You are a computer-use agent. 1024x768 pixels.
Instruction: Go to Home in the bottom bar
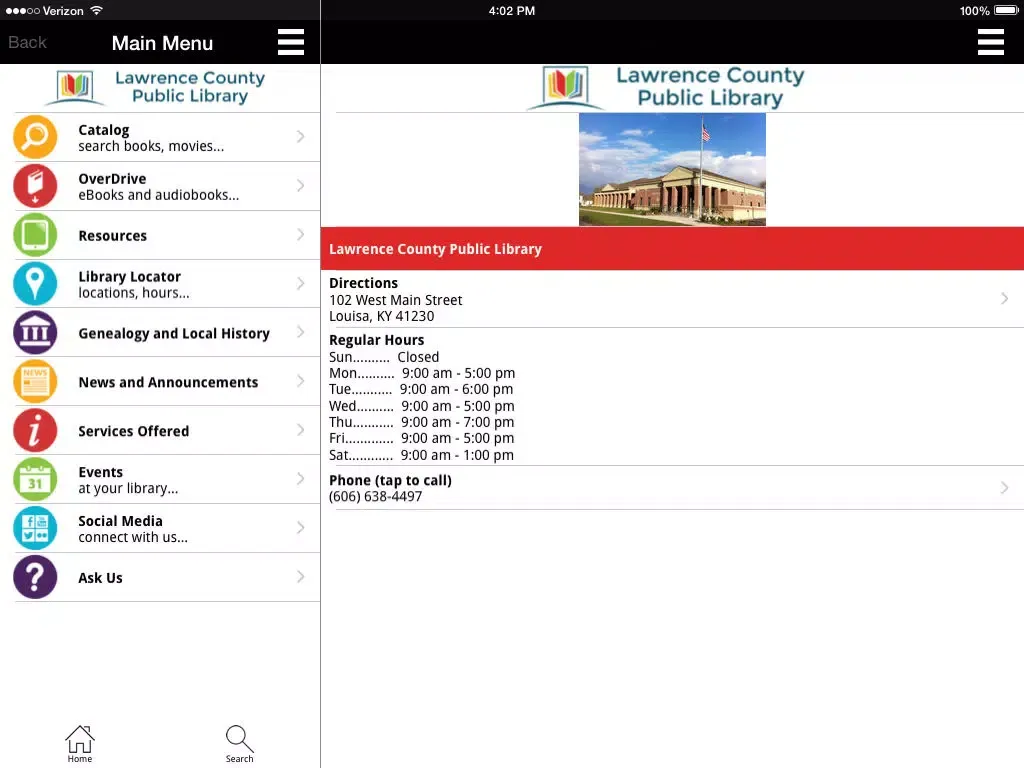coord(80,744)
